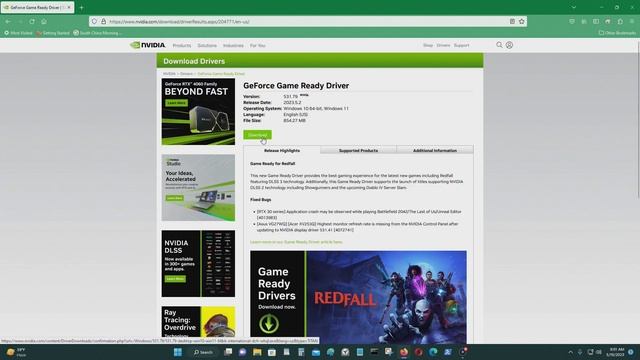Viewport: 640px width, 360px height.
Task: Click Learn More on Studio banner
Action: (x=175, y=198)
